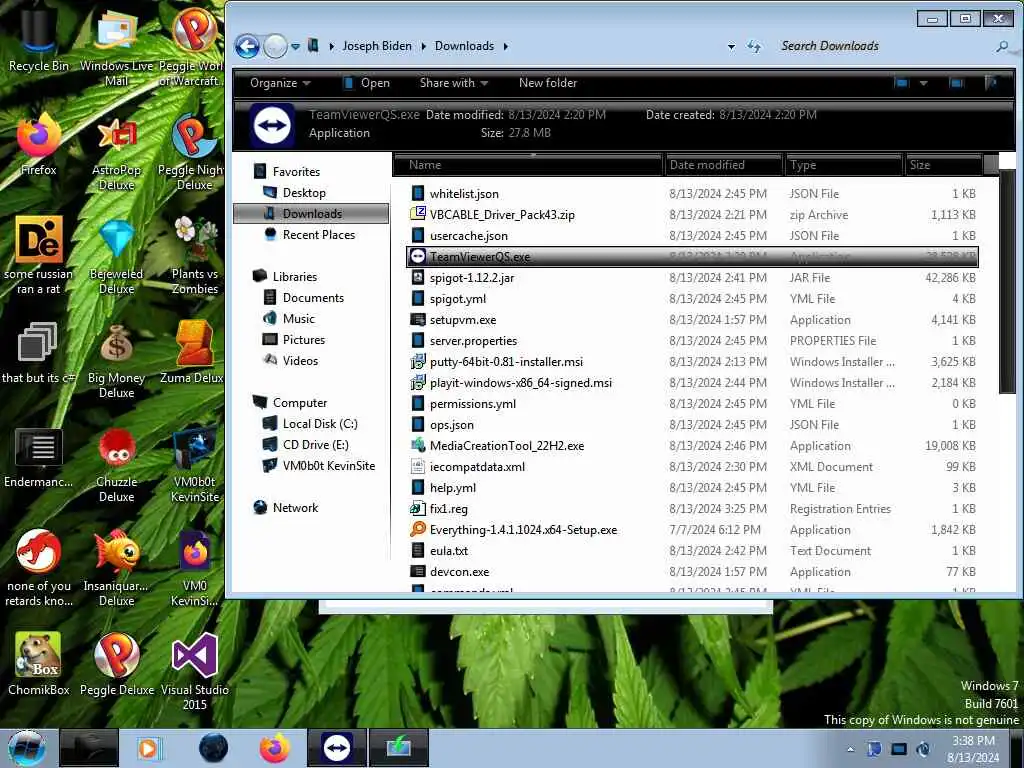The width and height of the screenshot is (1024, 768).
Task: Open Peggle Deluxe desktop shortcut
Action: click(x=116, y=664)
